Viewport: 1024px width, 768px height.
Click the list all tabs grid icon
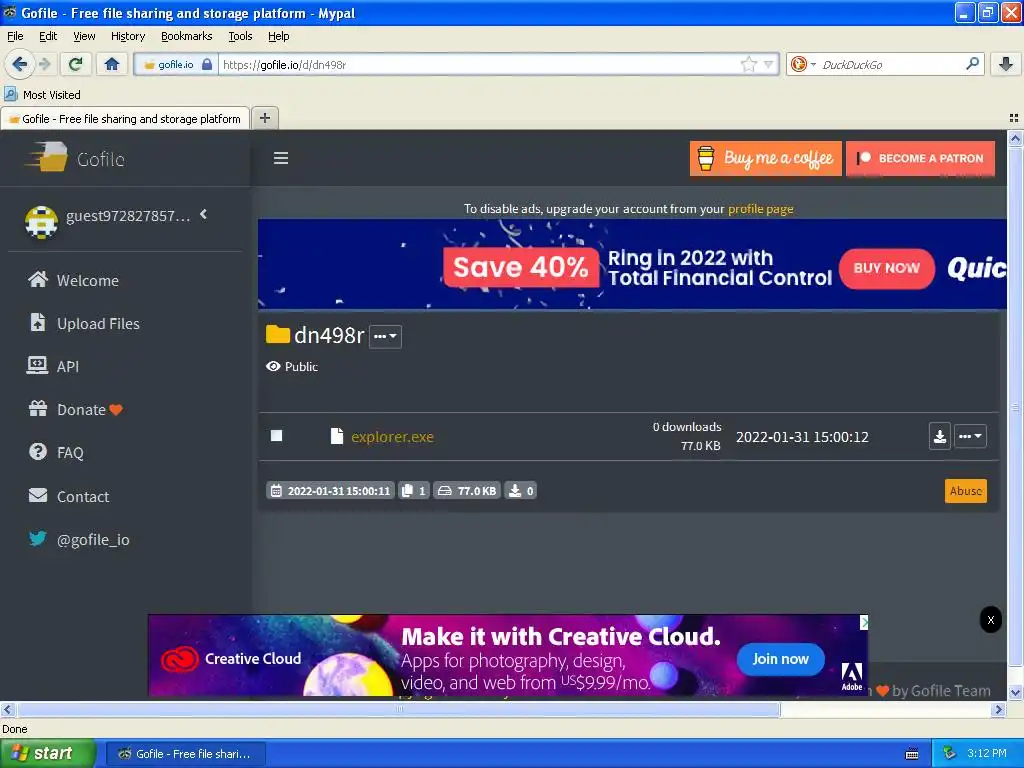(1014, 118)
